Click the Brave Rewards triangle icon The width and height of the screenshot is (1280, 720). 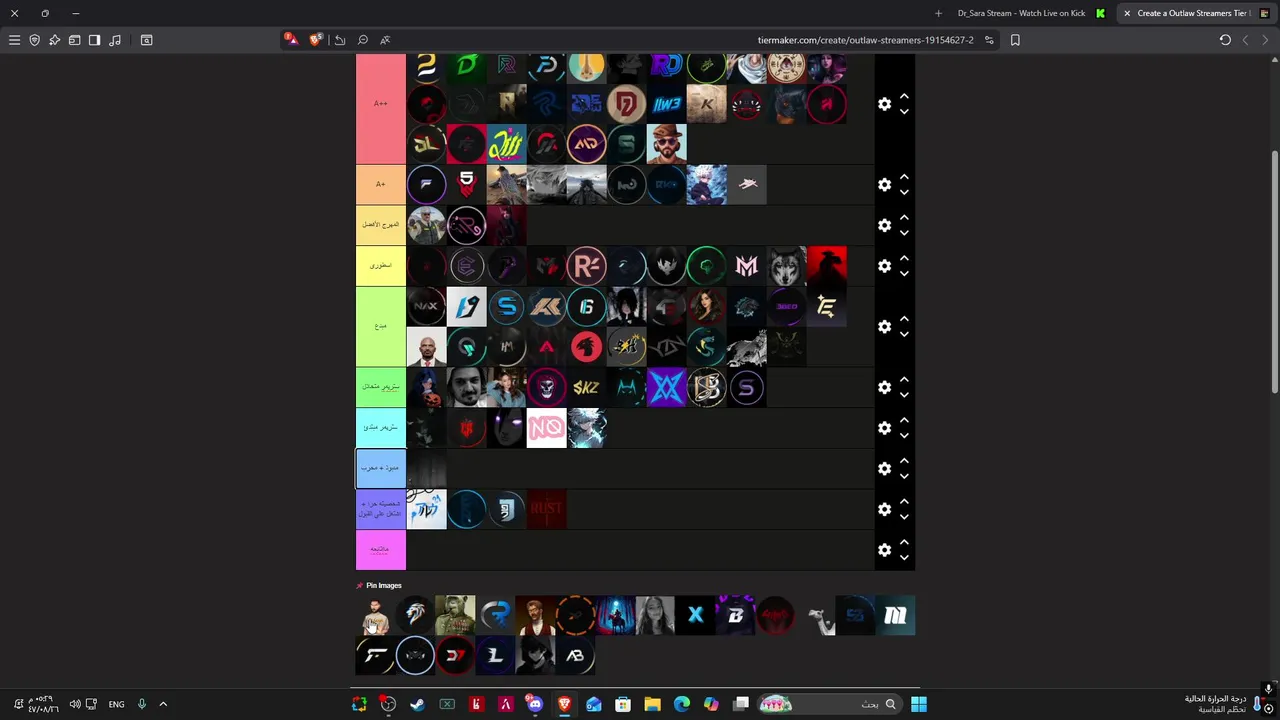[290, 39]
